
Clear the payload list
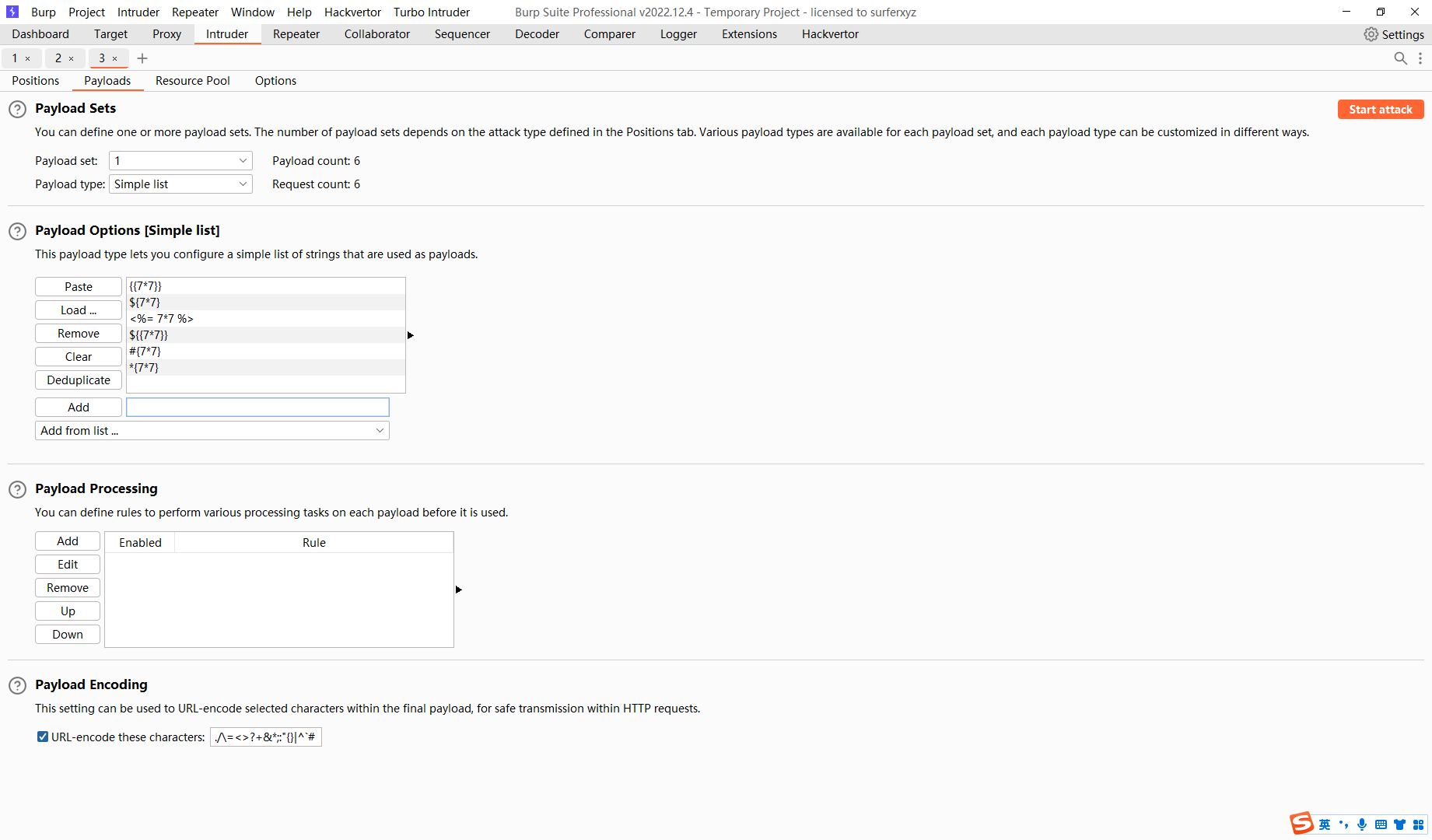click(x=79, y=357)
